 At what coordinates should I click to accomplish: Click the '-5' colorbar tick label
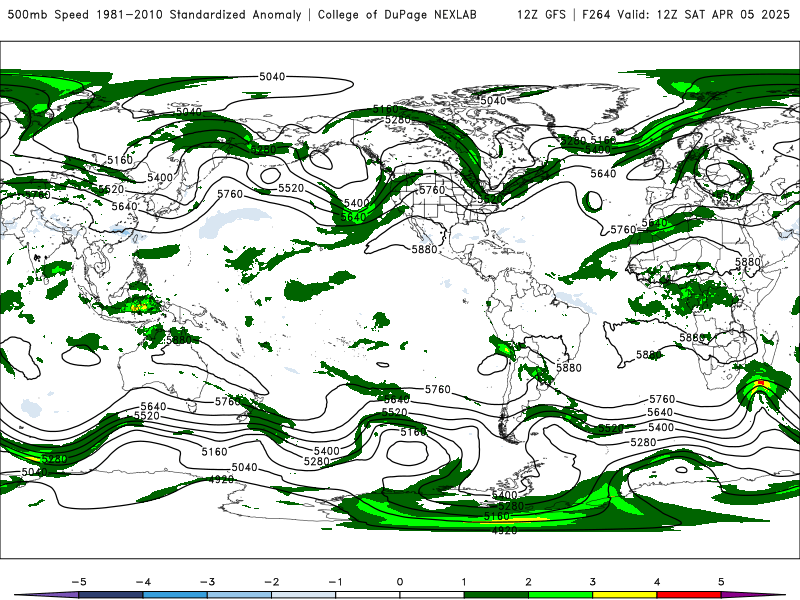tap(79, 582)
